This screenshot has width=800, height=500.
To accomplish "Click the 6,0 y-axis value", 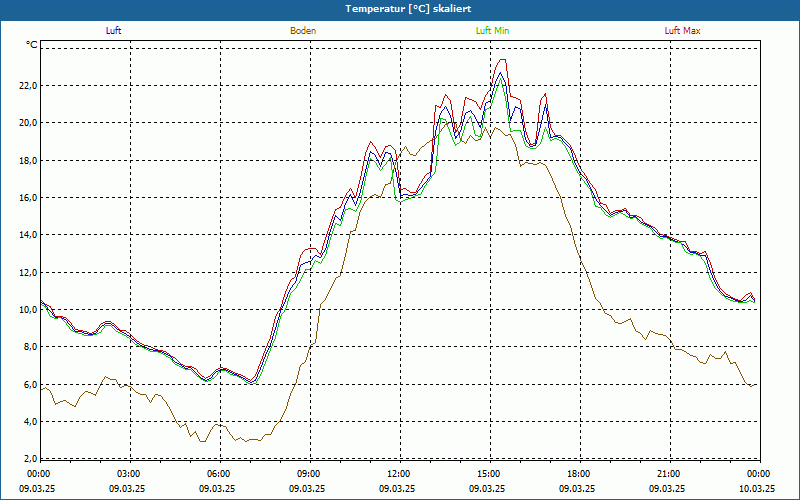I will click(x=31, y=385).
